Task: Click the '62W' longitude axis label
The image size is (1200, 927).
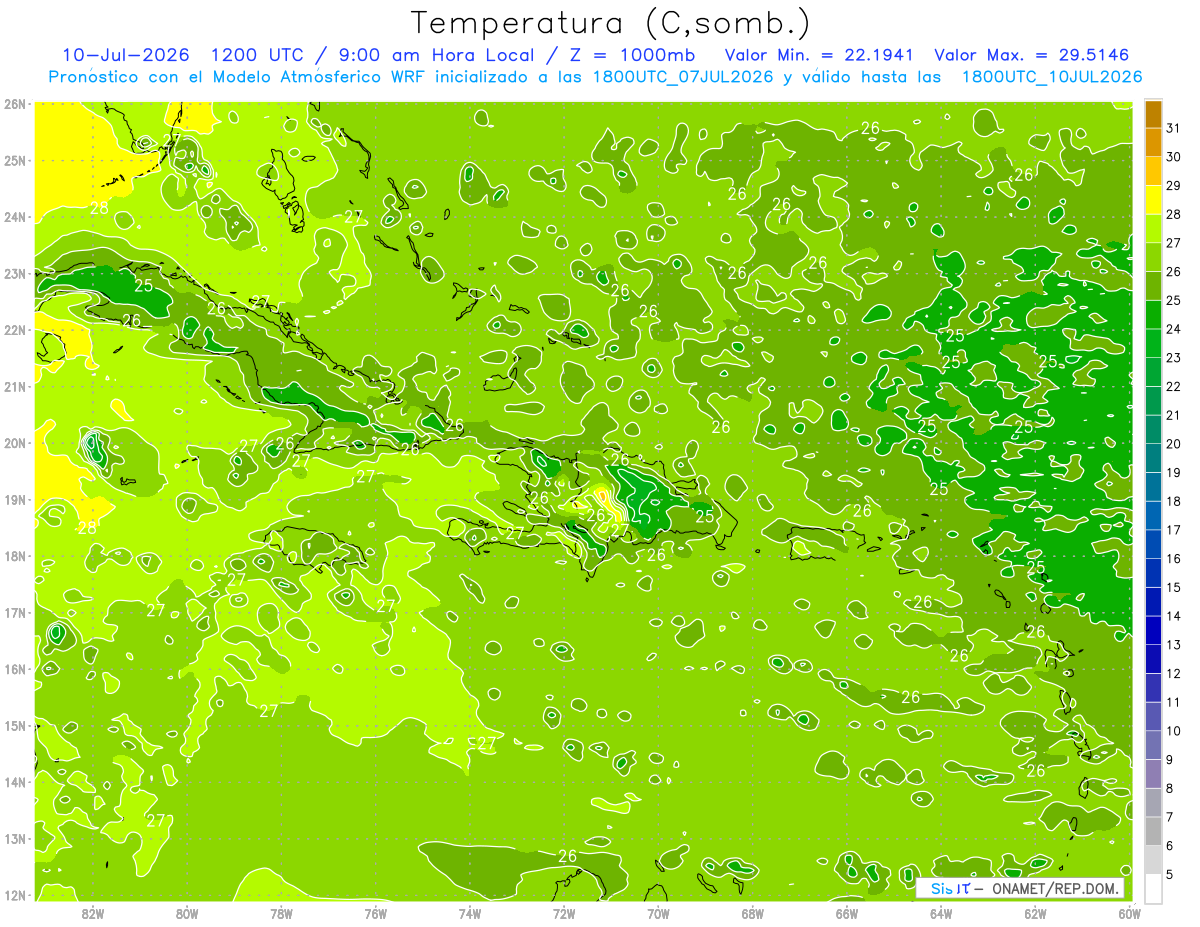Action: coord(1035,914)
